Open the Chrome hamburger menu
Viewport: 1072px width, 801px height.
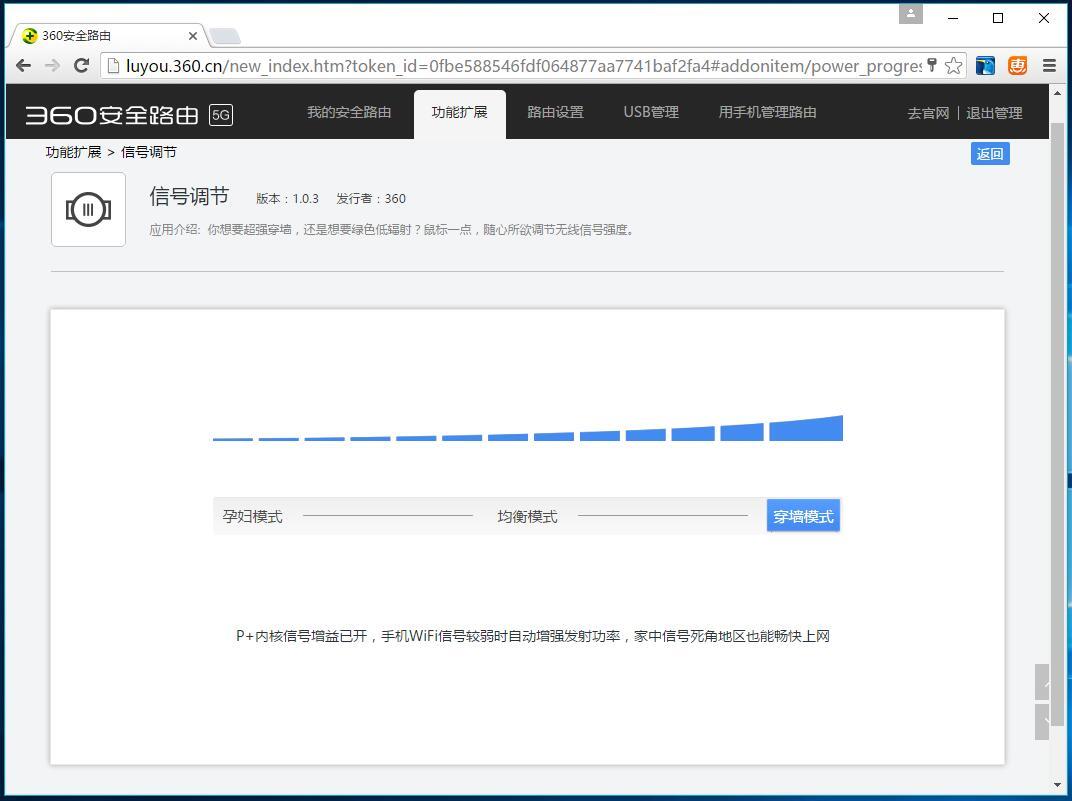point(1048,65)
